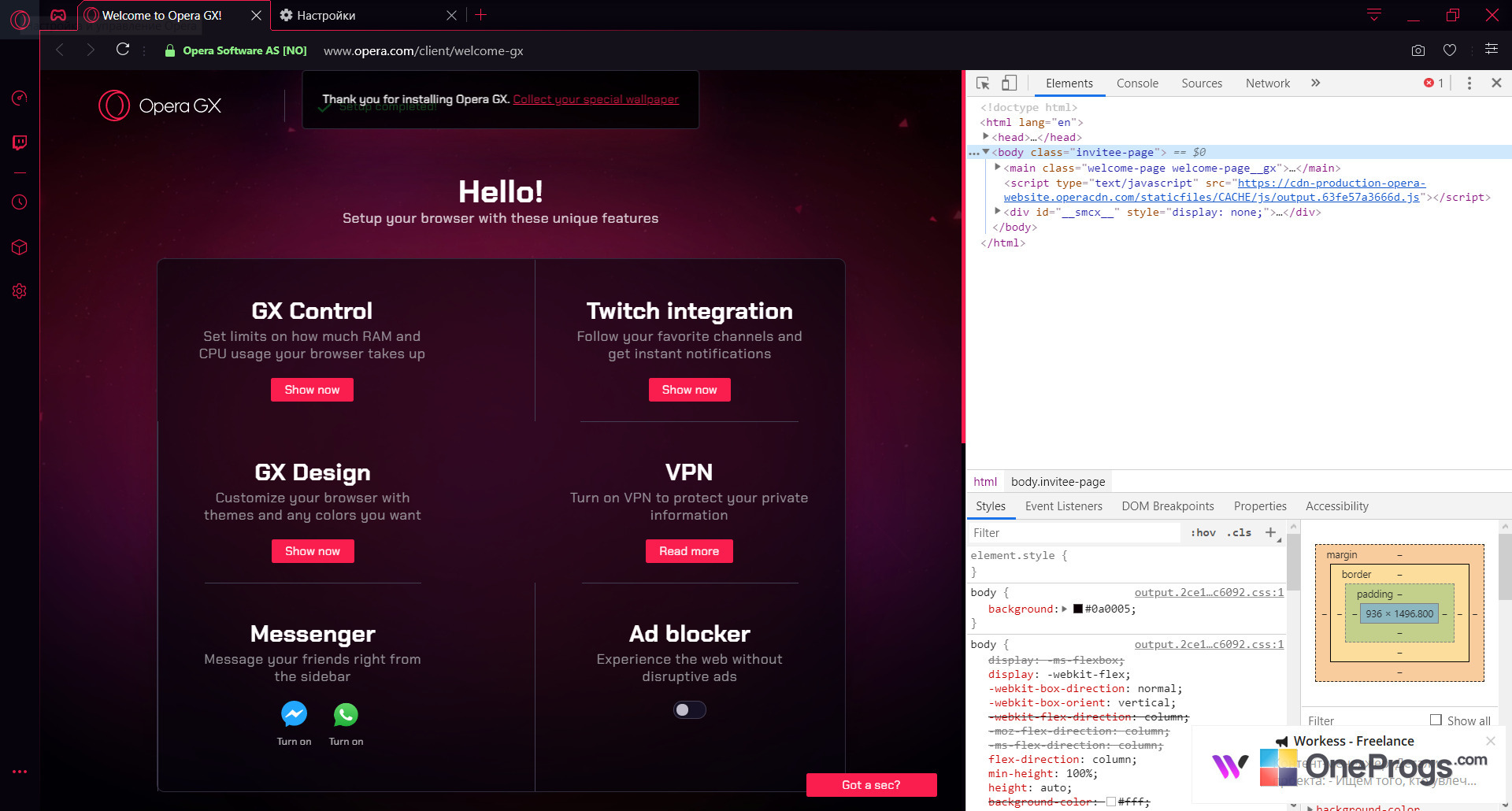Open Easy Setup sliders icon
Viewport: 1512px width, 811px height.
1492,49
